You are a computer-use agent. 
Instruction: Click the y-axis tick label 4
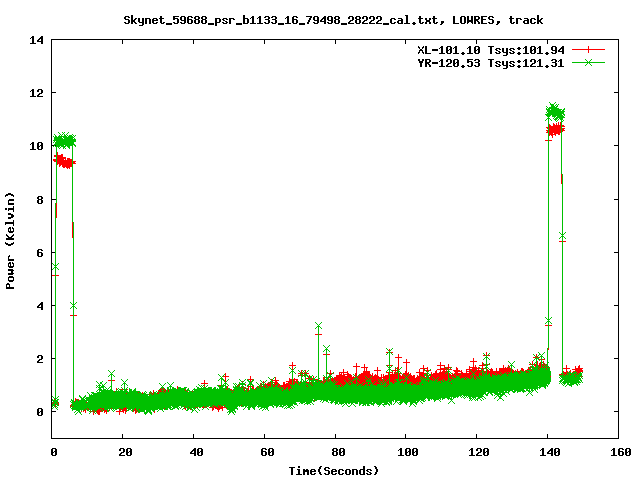[40, 306]
